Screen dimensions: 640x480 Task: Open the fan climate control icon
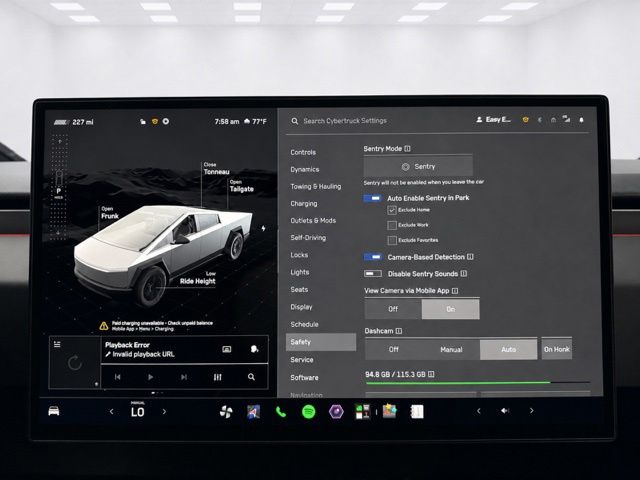click(x=226, y=412)
